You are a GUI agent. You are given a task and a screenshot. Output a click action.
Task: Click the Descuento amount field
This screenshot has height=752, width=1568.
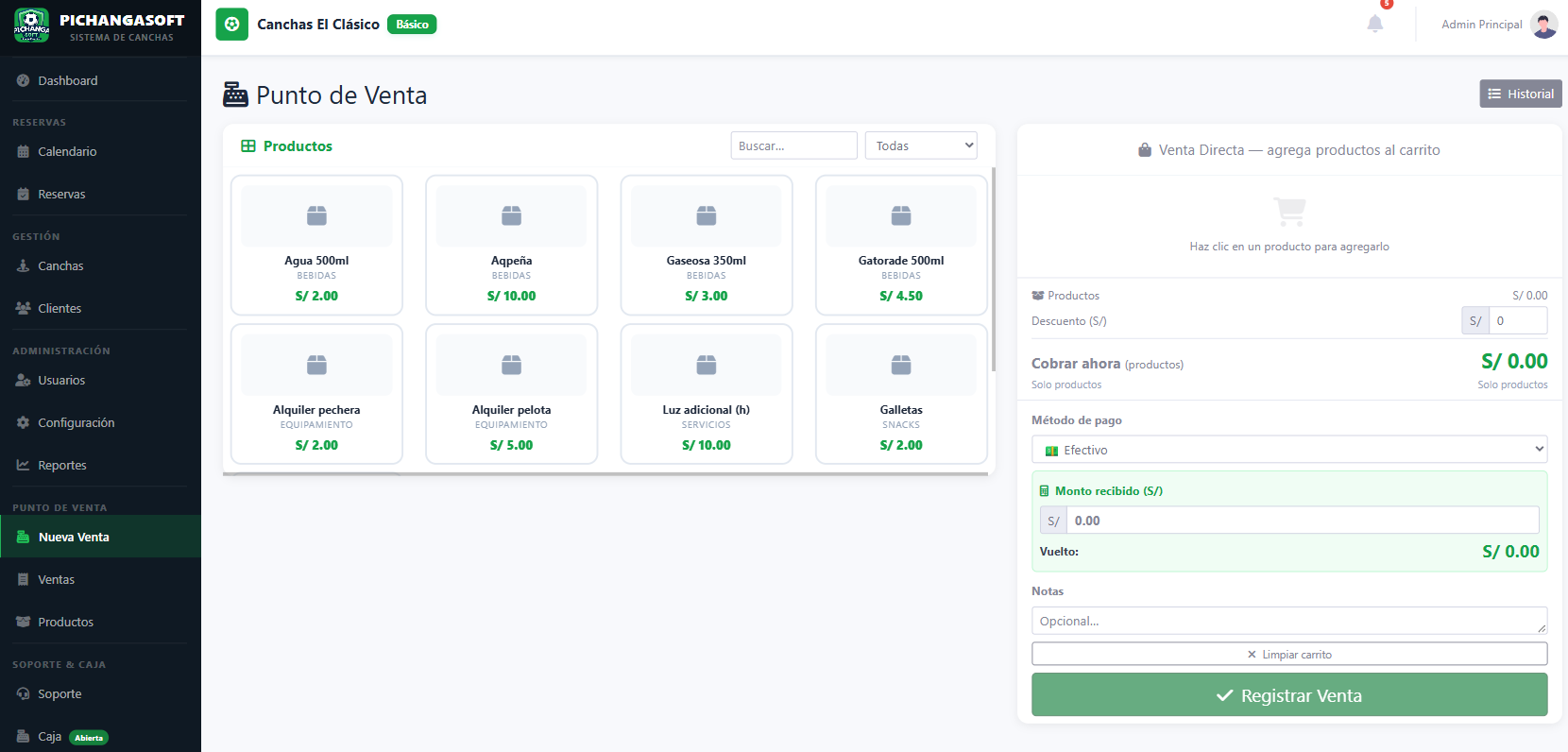tap(1518, 321)
